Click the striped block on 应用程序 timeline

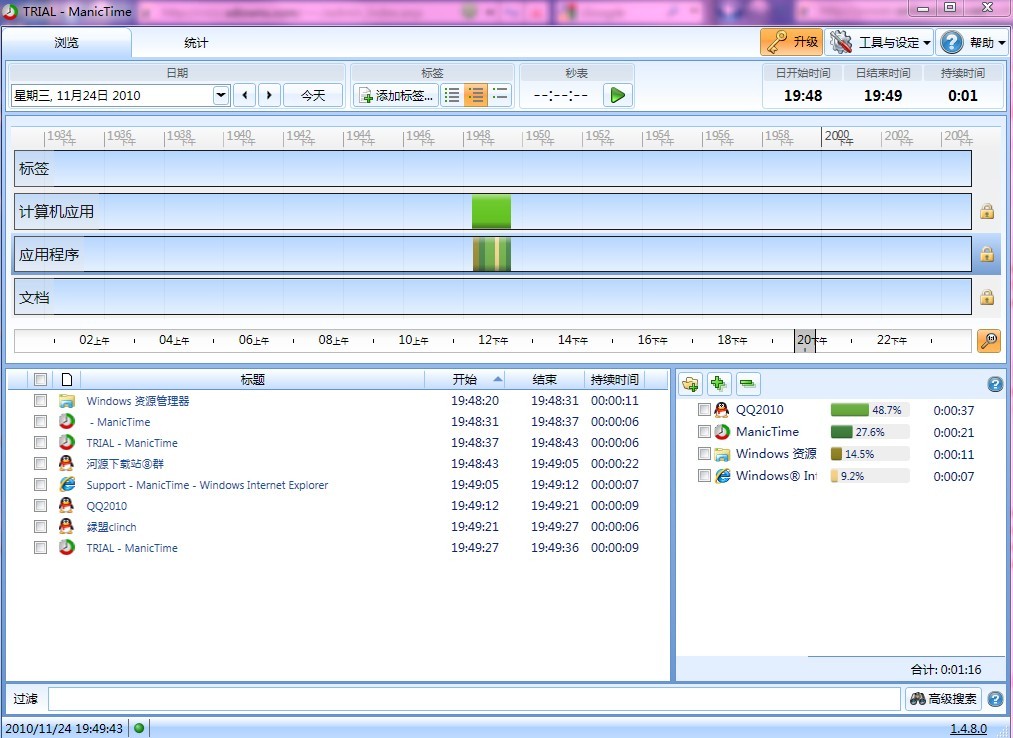(492, 254)
